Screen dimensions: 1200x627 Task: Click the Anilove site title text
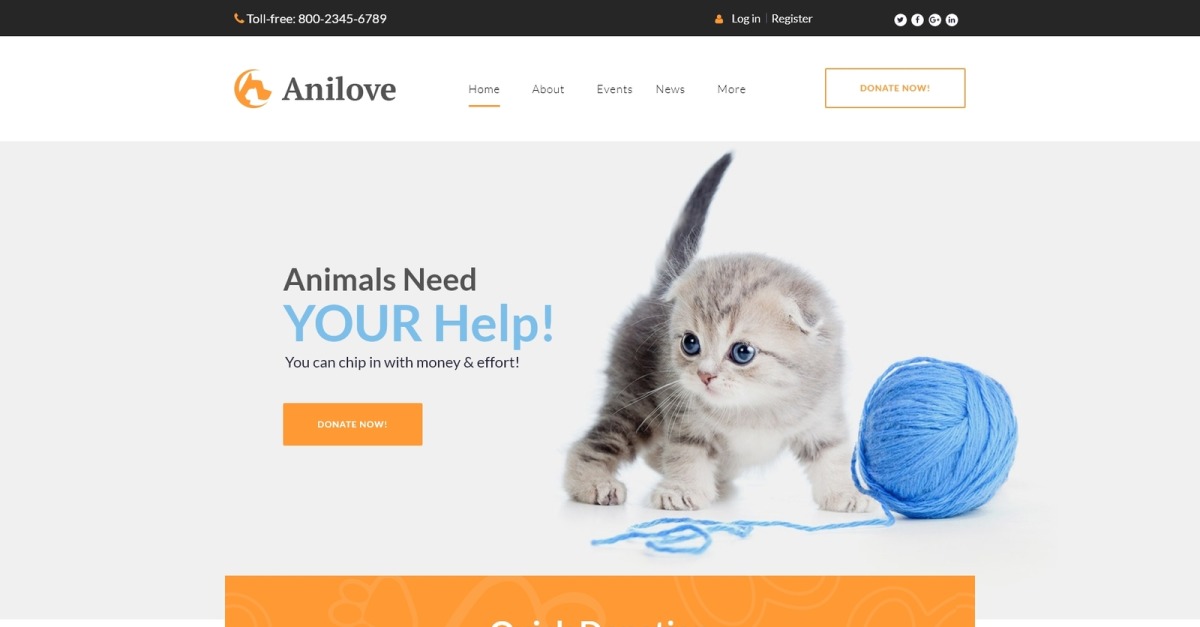[339, 89]
